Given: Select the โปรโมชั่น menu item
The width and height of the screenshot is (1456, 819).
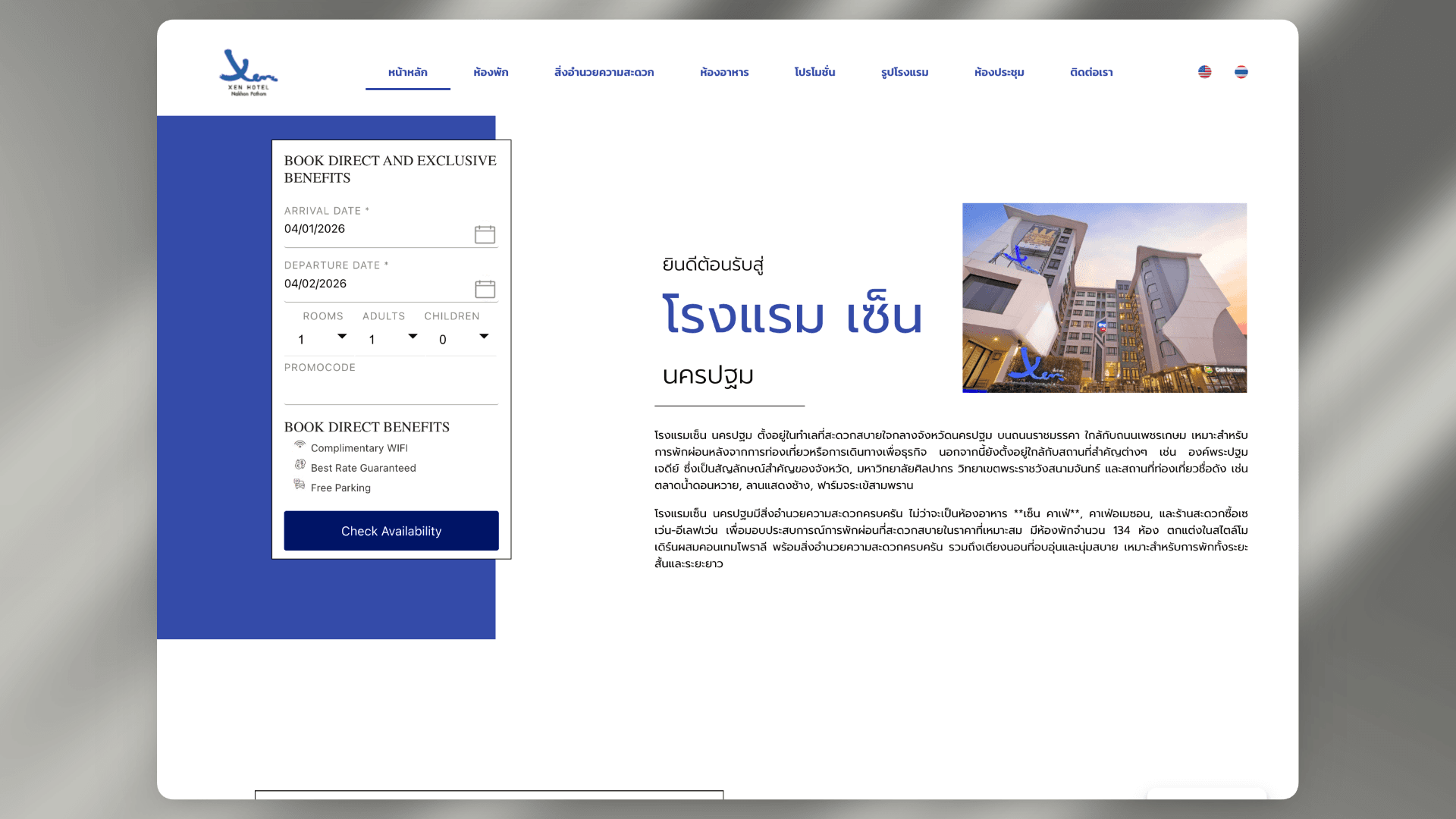Looking at the screenshot, I should (814, 72).
